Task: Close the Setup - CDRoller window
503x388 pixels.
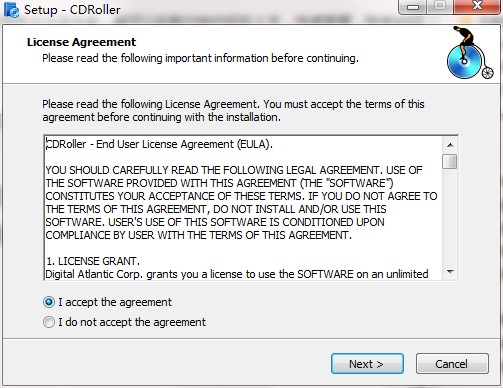Action: [478, 6]
